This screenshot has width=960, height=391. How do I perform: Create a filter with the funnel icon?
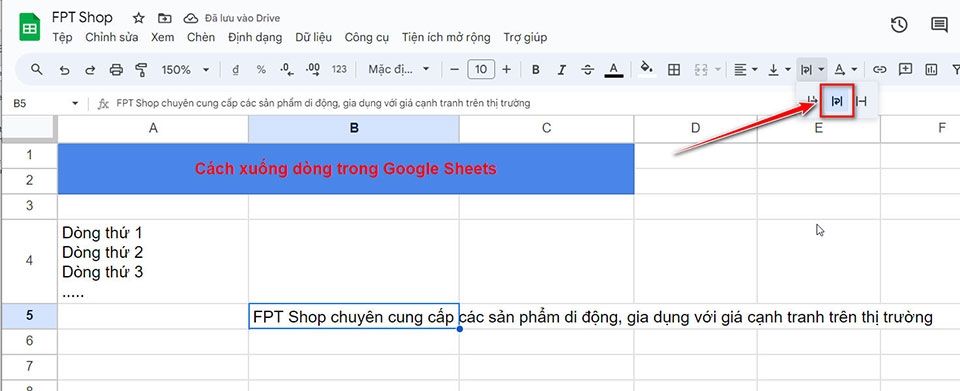tap(956, 70)
